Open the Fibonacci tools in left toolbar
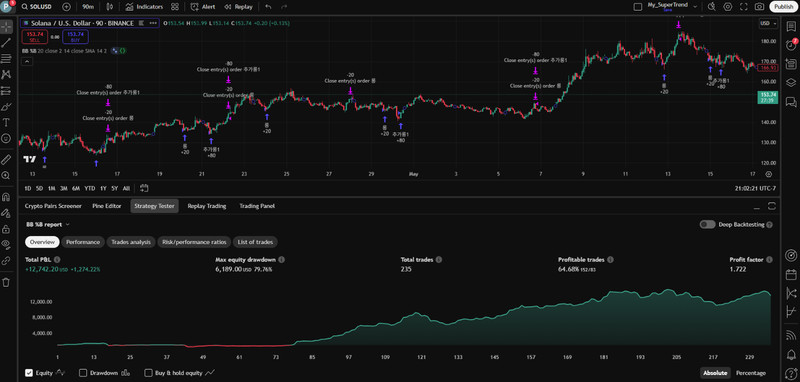Image resolution: width=800 pixels, height=382 pixels. point(6,59)
